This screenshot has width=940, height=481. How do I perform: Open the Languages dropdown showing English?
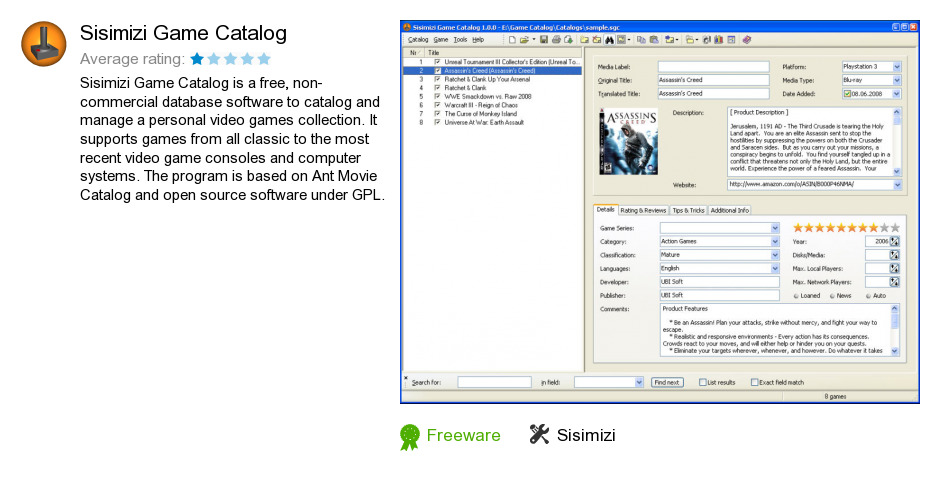pos(775,269)
